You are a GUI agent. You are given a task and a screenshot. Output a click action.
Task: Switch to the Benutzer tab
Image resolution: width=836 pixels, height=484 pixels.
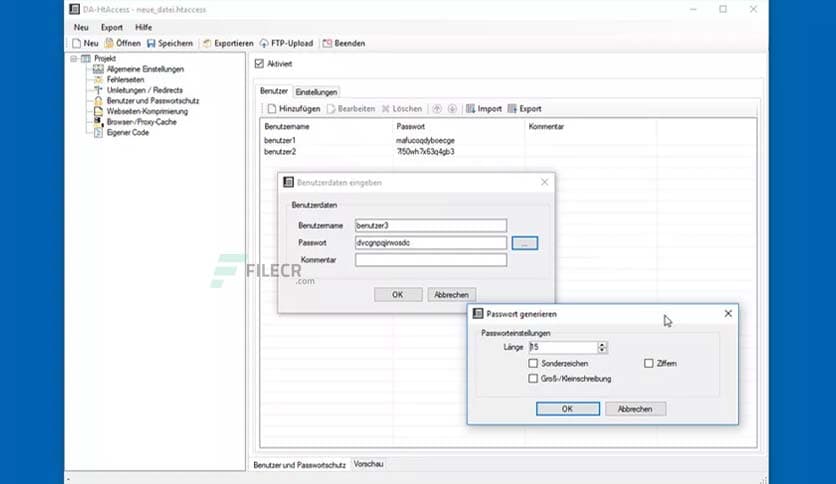point(274,91)
